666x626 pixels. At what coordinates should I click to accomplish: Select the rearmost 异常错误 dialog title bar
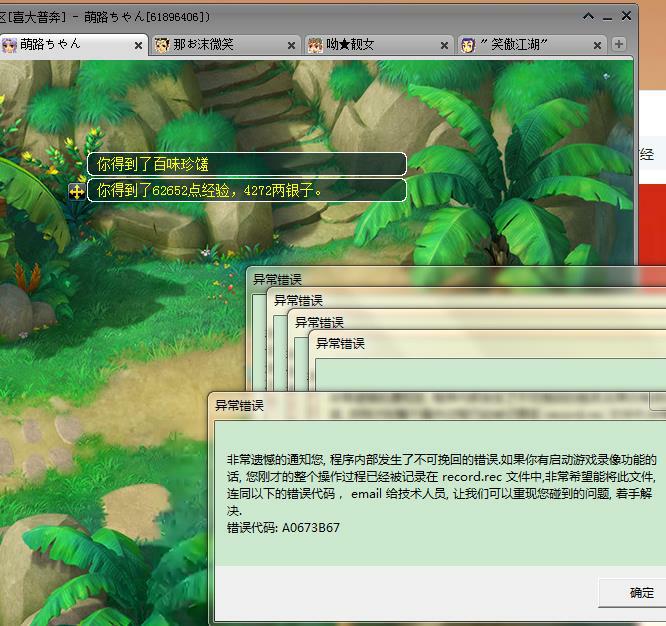click(x=456, y=279)
